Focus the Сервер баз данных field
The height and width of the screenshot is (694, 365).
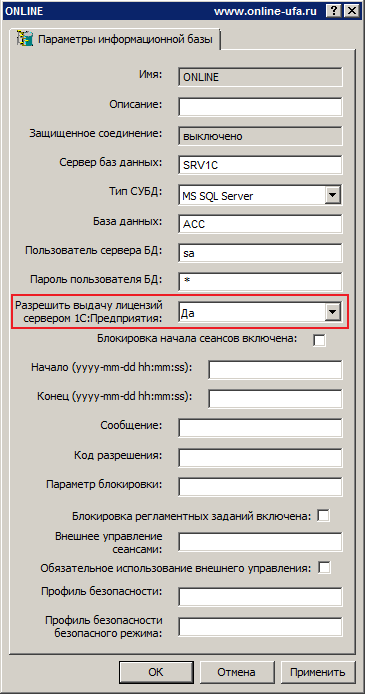[x=260, y=166]
